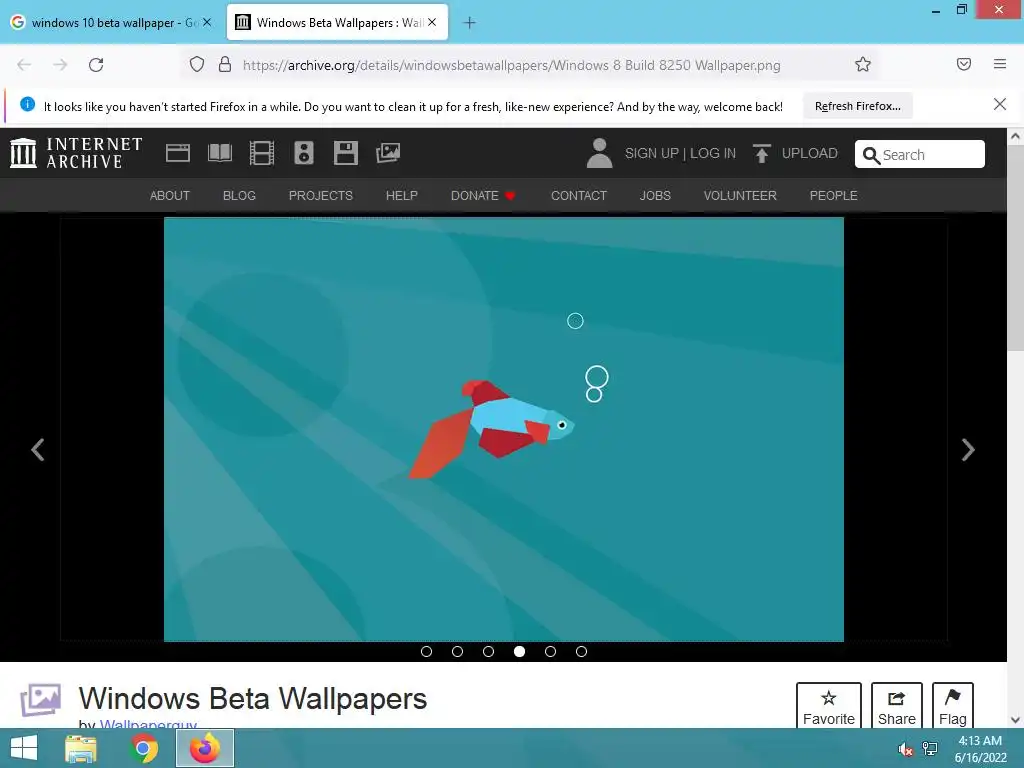Launch Google Chrome from taskbar
This screenshot has width=1024, height=768.
143,748
